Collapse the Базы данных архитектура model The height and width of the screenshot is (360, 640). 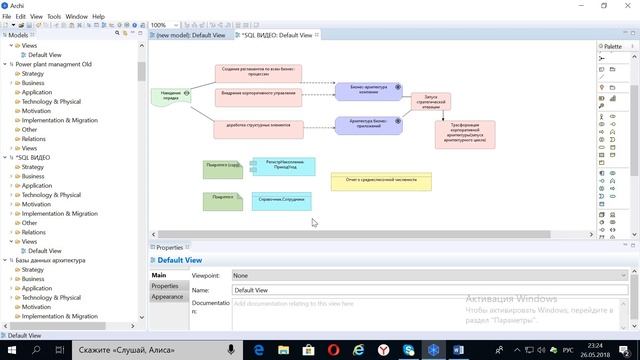click(x=5, y=260)
